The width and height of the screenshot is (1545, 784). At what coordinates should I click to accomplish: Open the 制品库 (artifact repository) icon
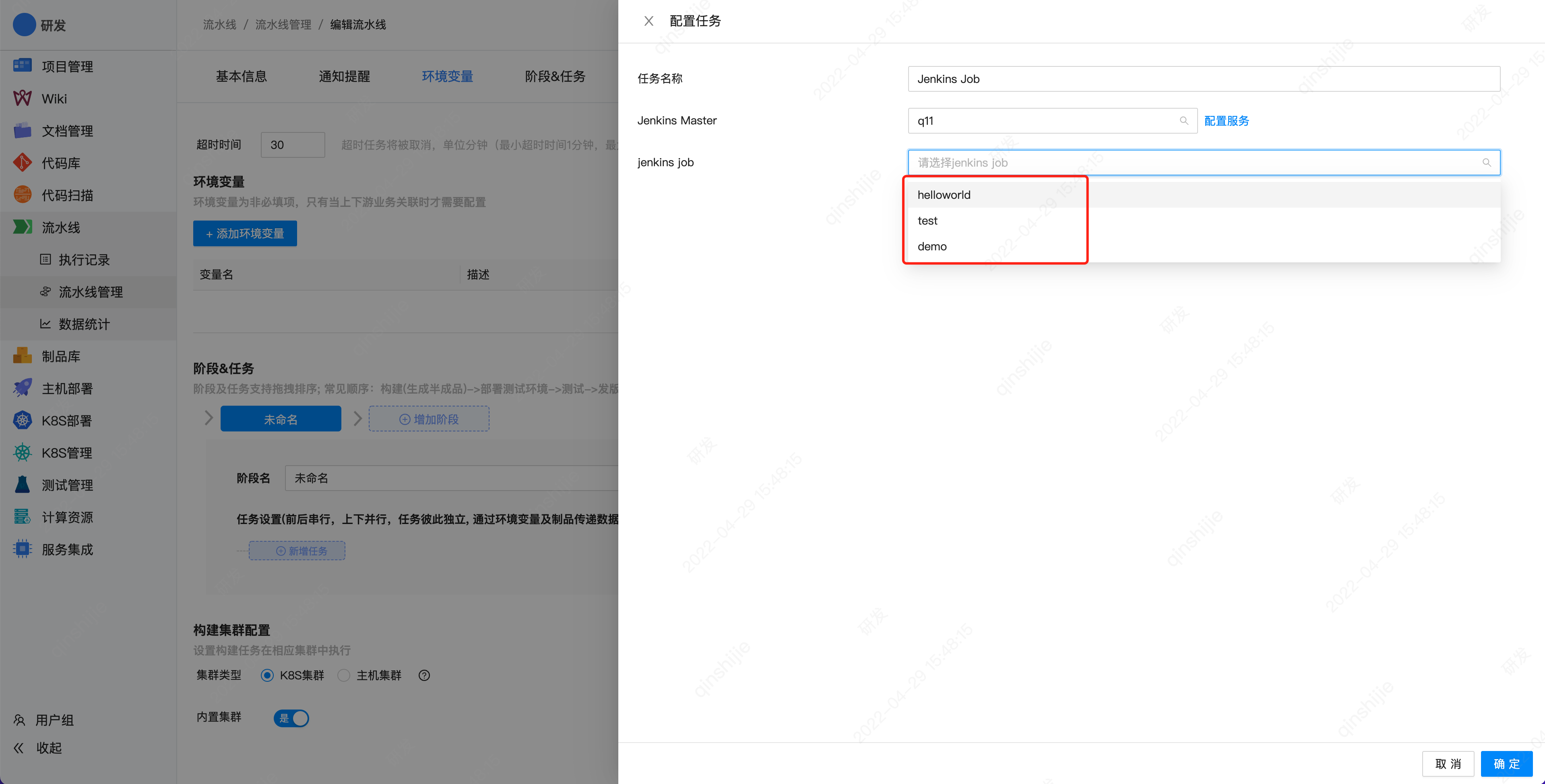pos(22,356)
